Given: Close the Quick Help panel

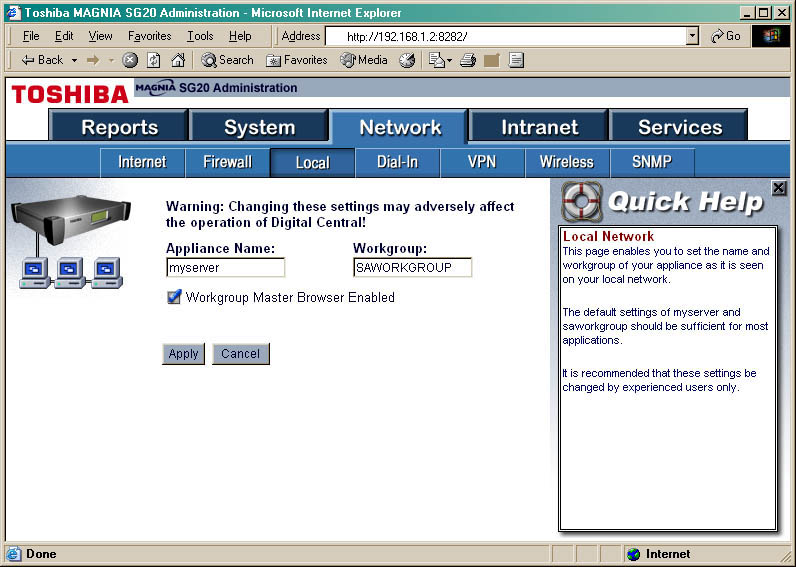Looking at the screenshot, I should 778,188.
